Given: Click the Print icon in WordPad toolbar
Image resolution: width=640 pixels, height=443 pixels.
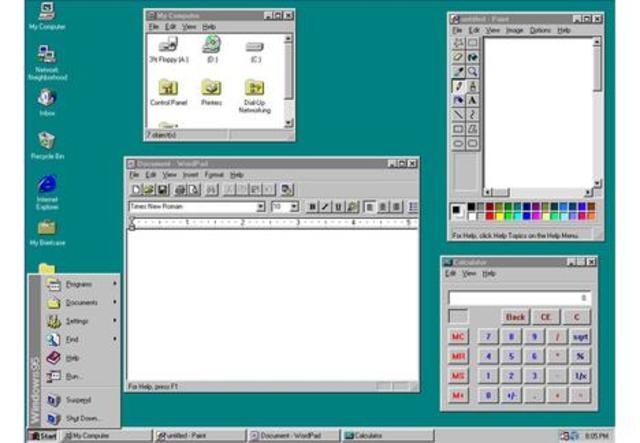Looking at the screenshot, I should 180,189.
